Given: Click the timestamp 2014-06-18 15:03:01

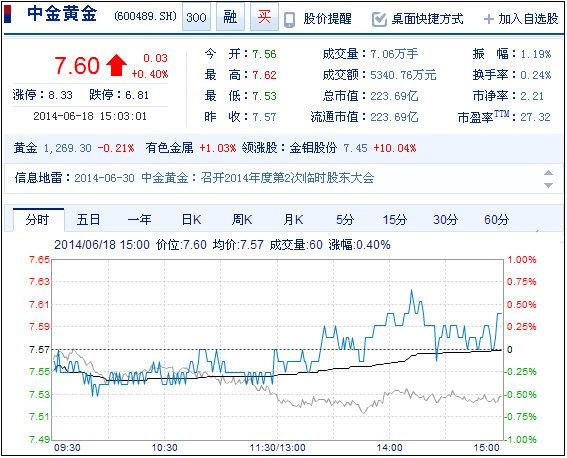Looking at the screenshot, I should point(90,116).
